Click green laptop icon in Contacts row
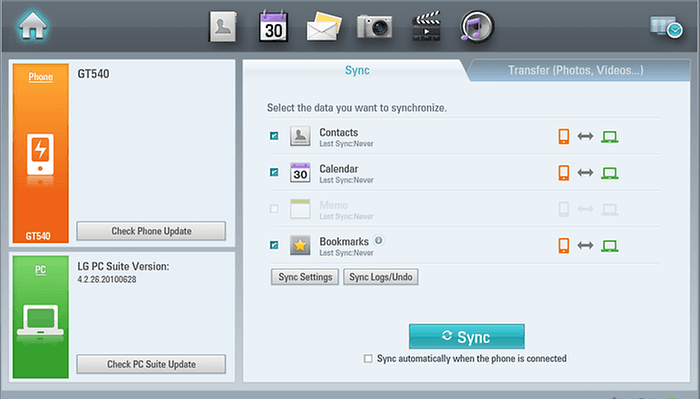This screenshot has width=700, height=399. [609, 137]
